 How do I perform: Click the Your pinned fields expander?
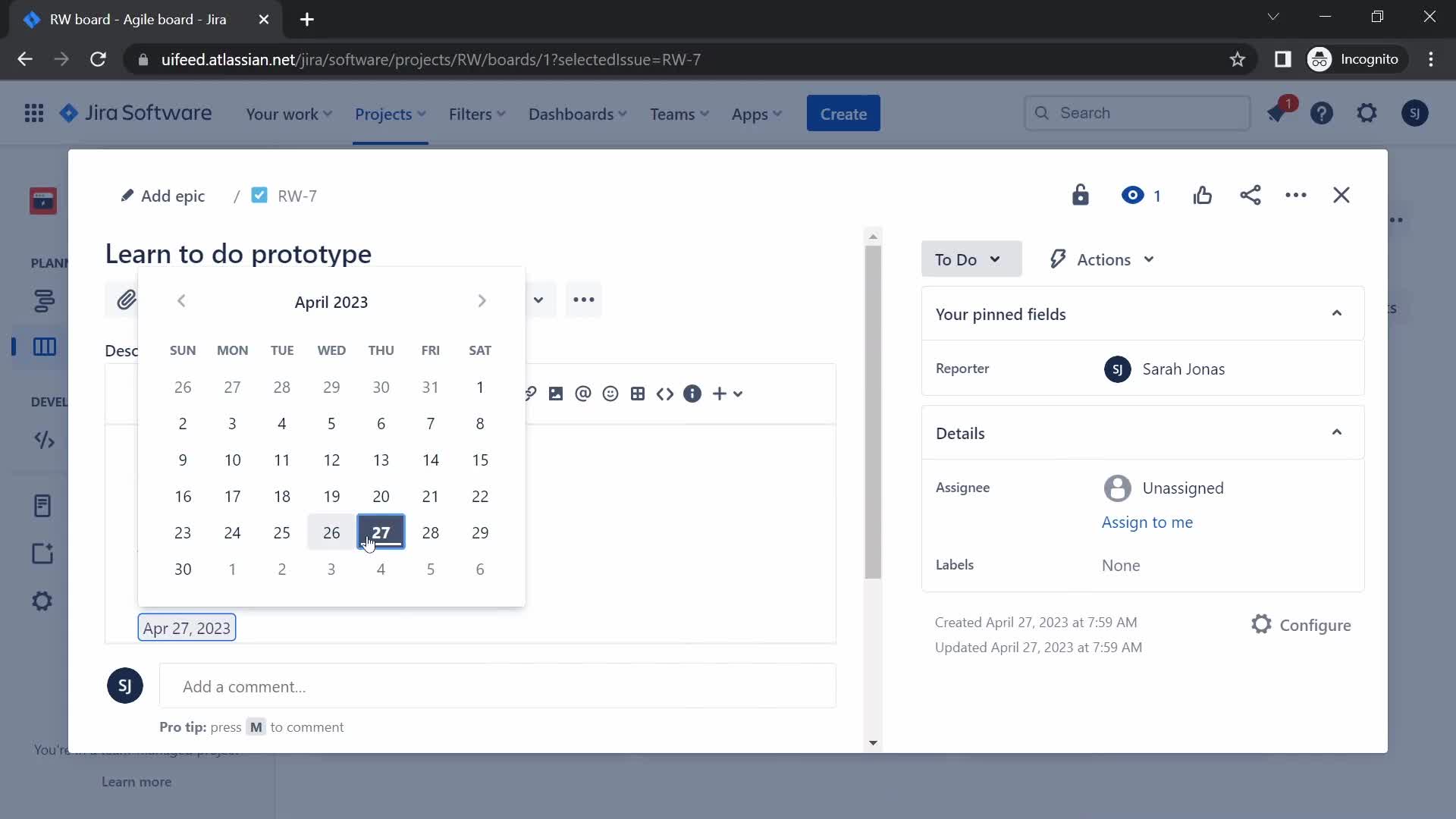[x=1338, y=314]
